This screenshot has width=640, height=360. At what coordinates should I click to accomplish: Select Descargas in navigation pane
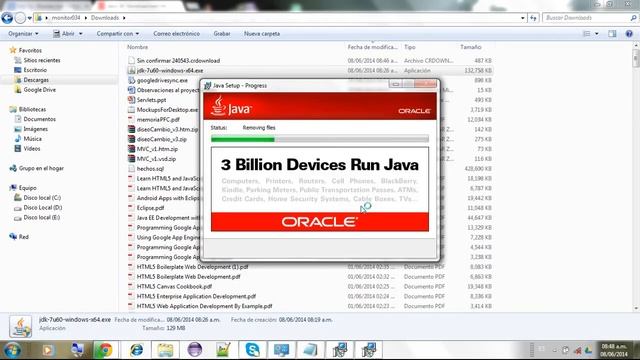tap(32, 80)
